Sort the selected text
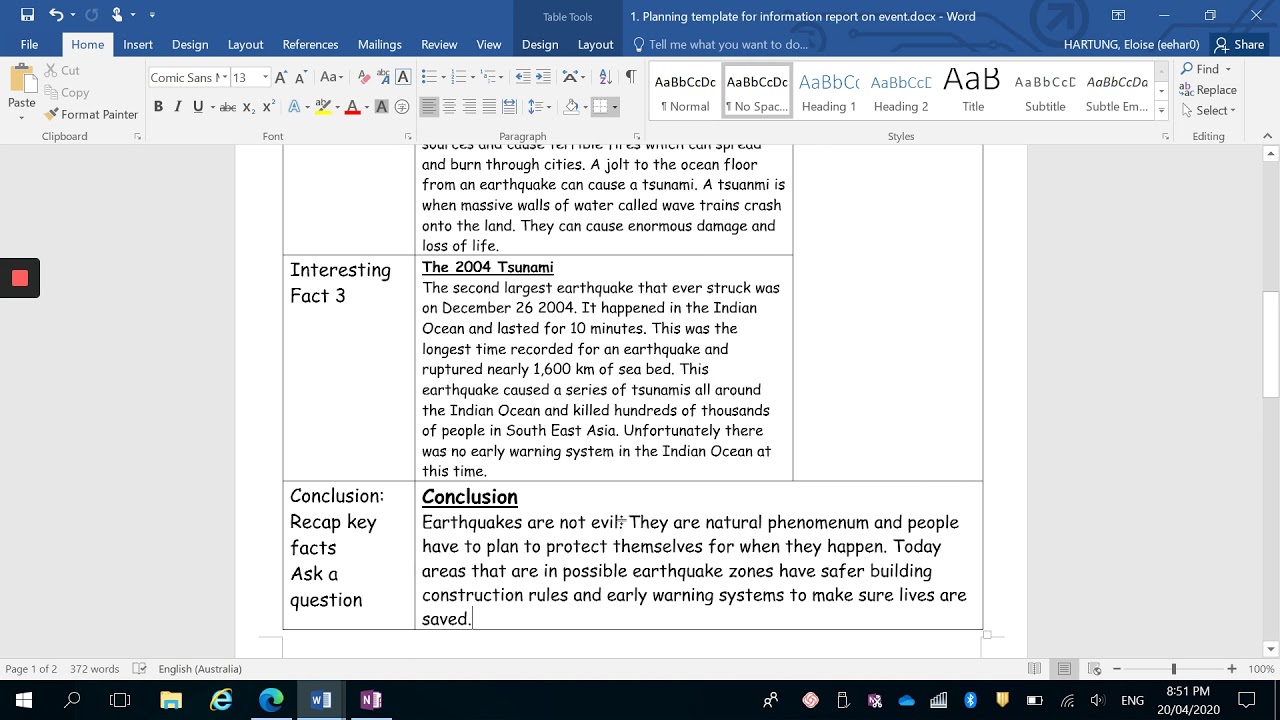The image size is (1280, 720). [605, 77]
